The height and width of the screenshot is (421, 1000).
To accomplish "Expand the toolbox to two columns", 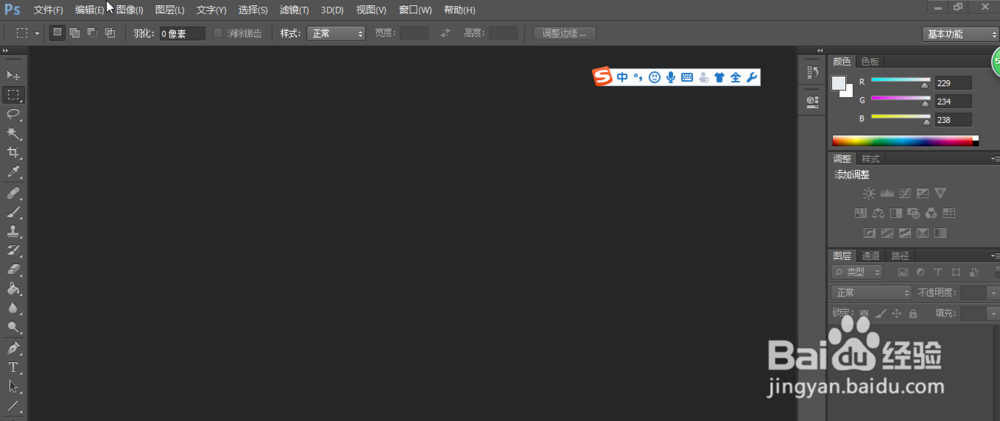I will (6, 50).
